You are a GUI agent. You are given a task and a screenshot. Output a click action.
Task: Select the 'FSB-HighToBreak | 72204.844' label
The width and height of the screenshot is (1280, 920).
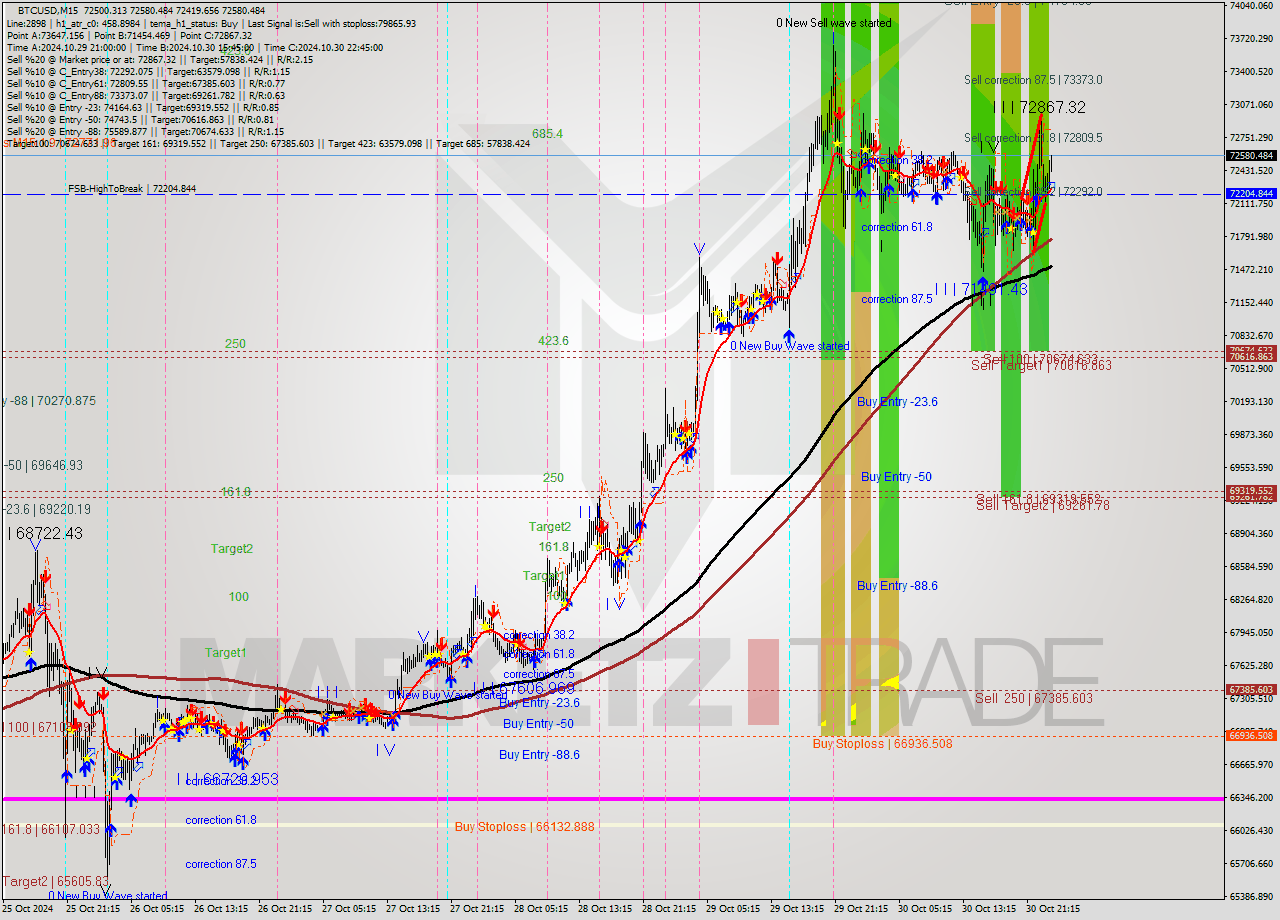[x=132, y=188]
